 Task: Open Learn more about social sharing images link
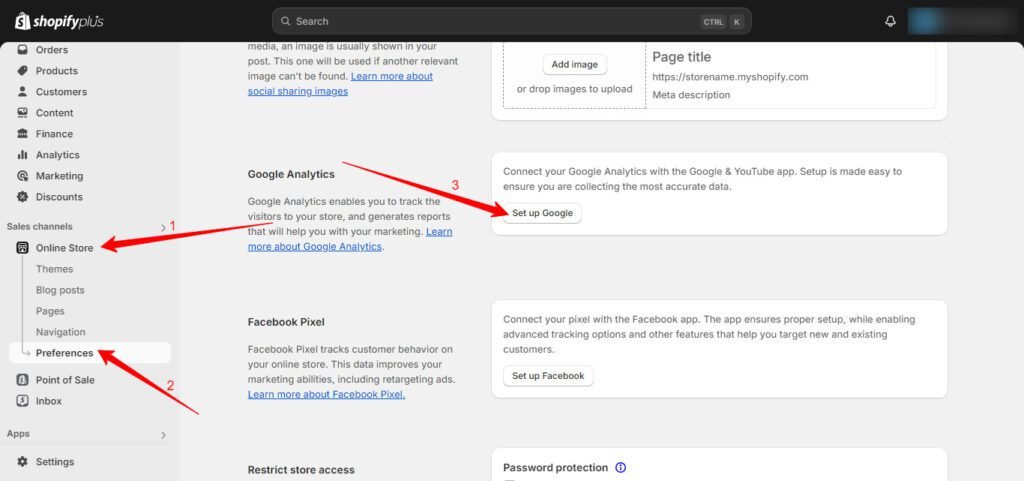[340, 84]
